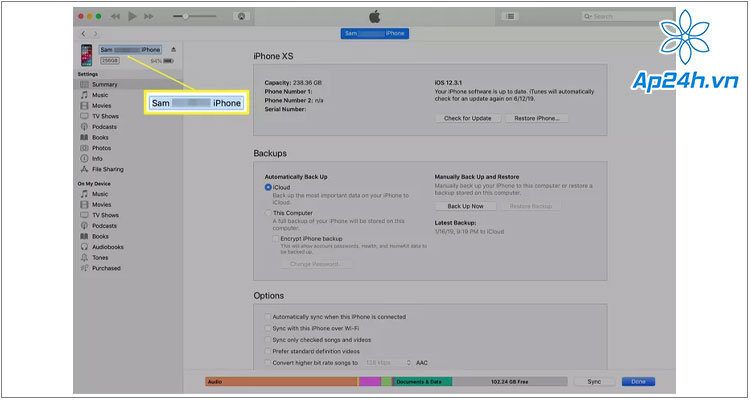Click the Back Up Now button
750x400 pixels.
point(465,206)
